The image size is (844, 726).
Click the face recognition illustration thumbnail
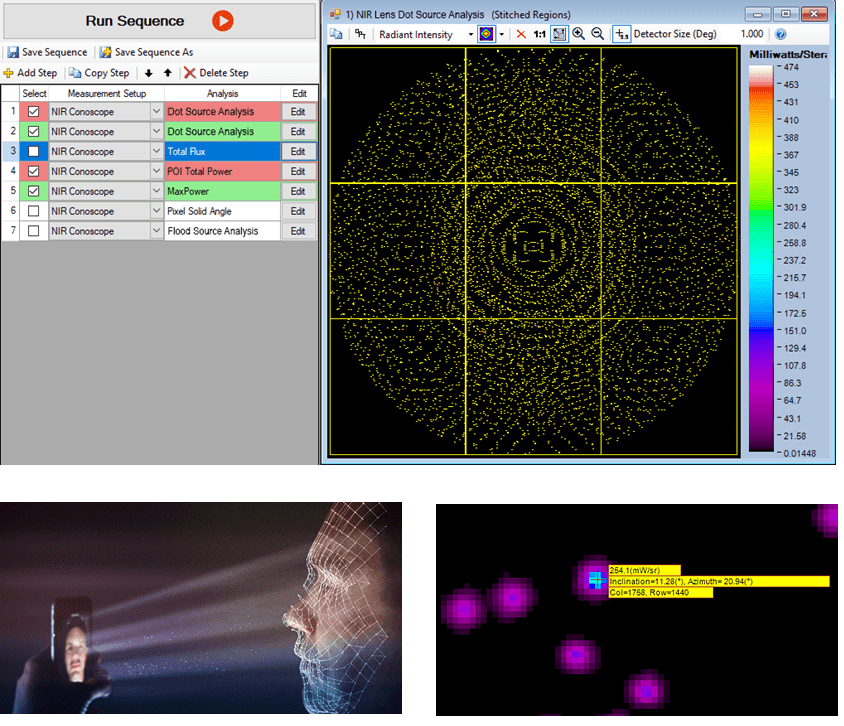[x=201, y=608]
